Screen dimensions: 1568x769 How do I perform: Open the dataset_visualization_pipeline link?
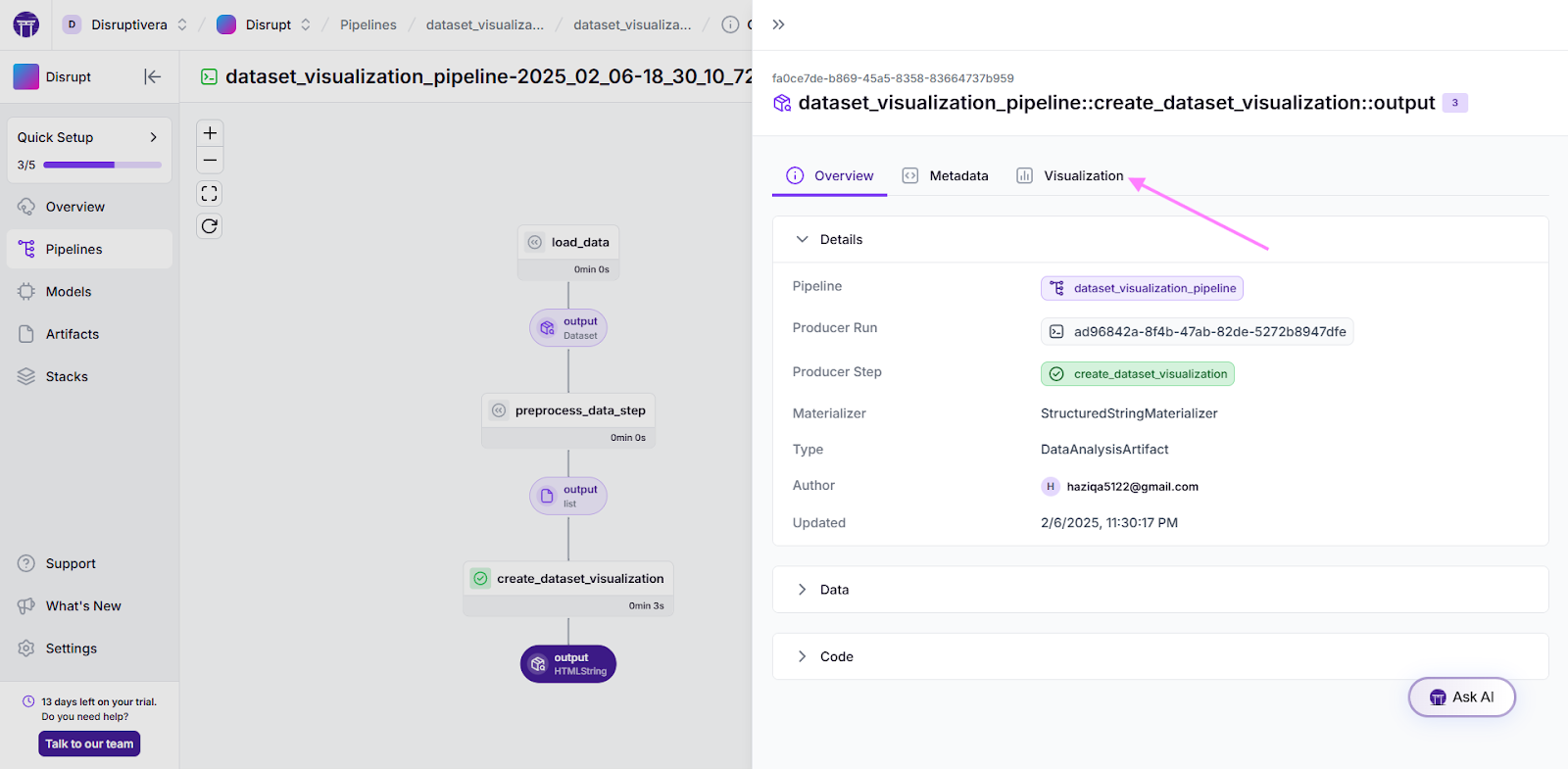tap(1142, 288)
